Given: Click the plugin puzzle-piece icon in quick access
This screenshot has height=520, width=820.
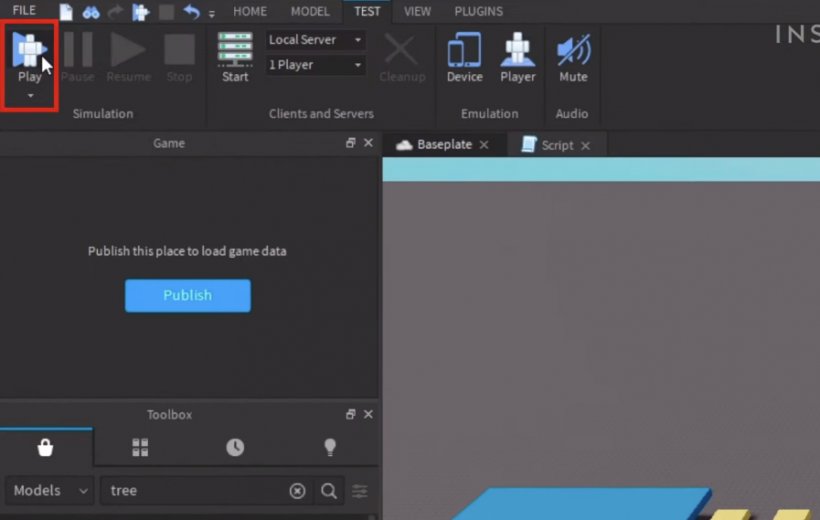Looking at the screenshot, I should coord(140,12).
